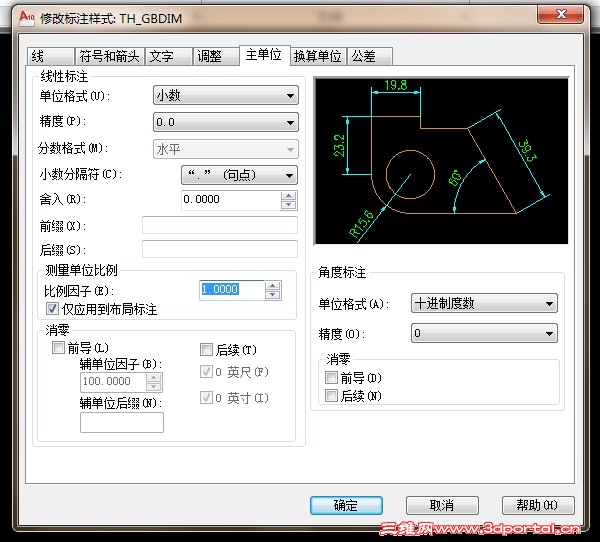The image size is (600, 542).
Task: Increase the 舍入 value with the up arrow
Action: (x=289, y=196)
